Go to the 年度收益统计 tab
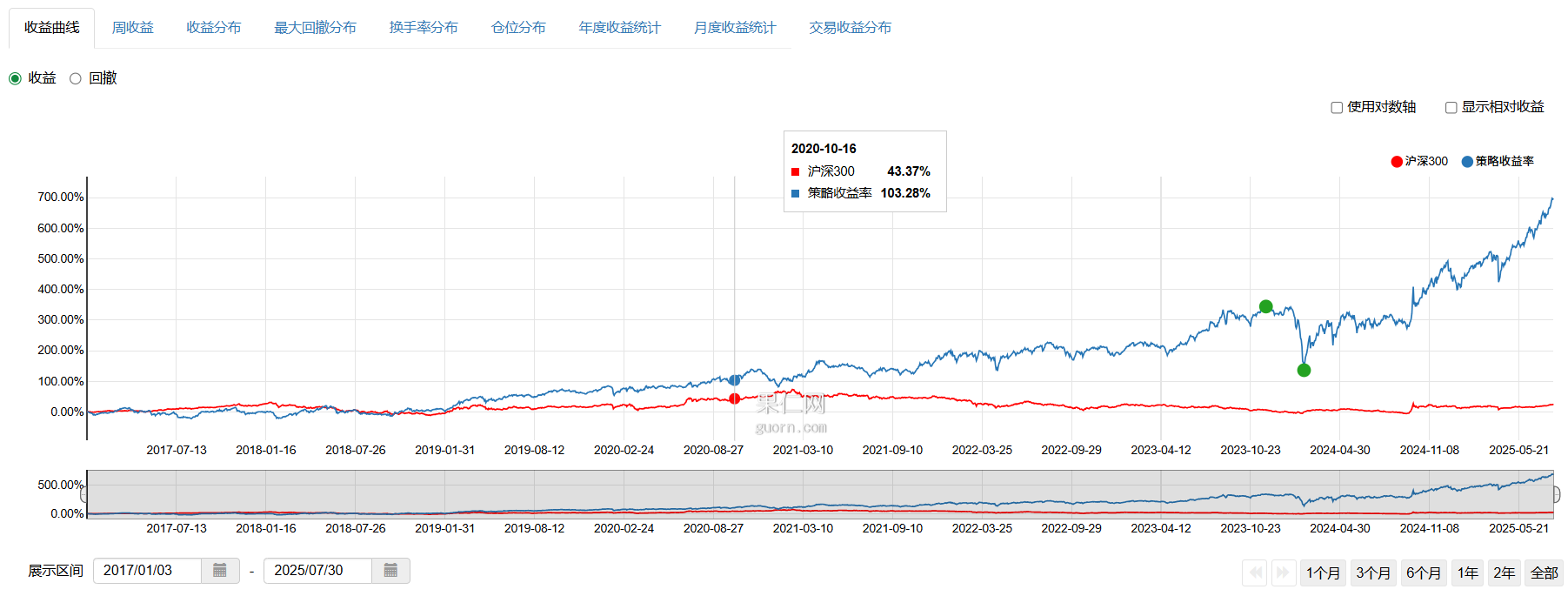 (619, 28)
